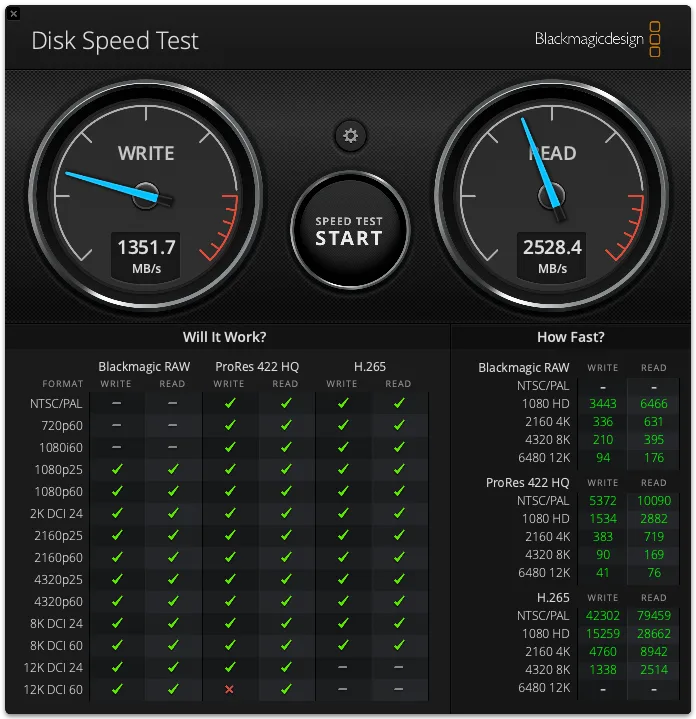Click the ProRes 1080 HD read value 2882

(654, 518)
